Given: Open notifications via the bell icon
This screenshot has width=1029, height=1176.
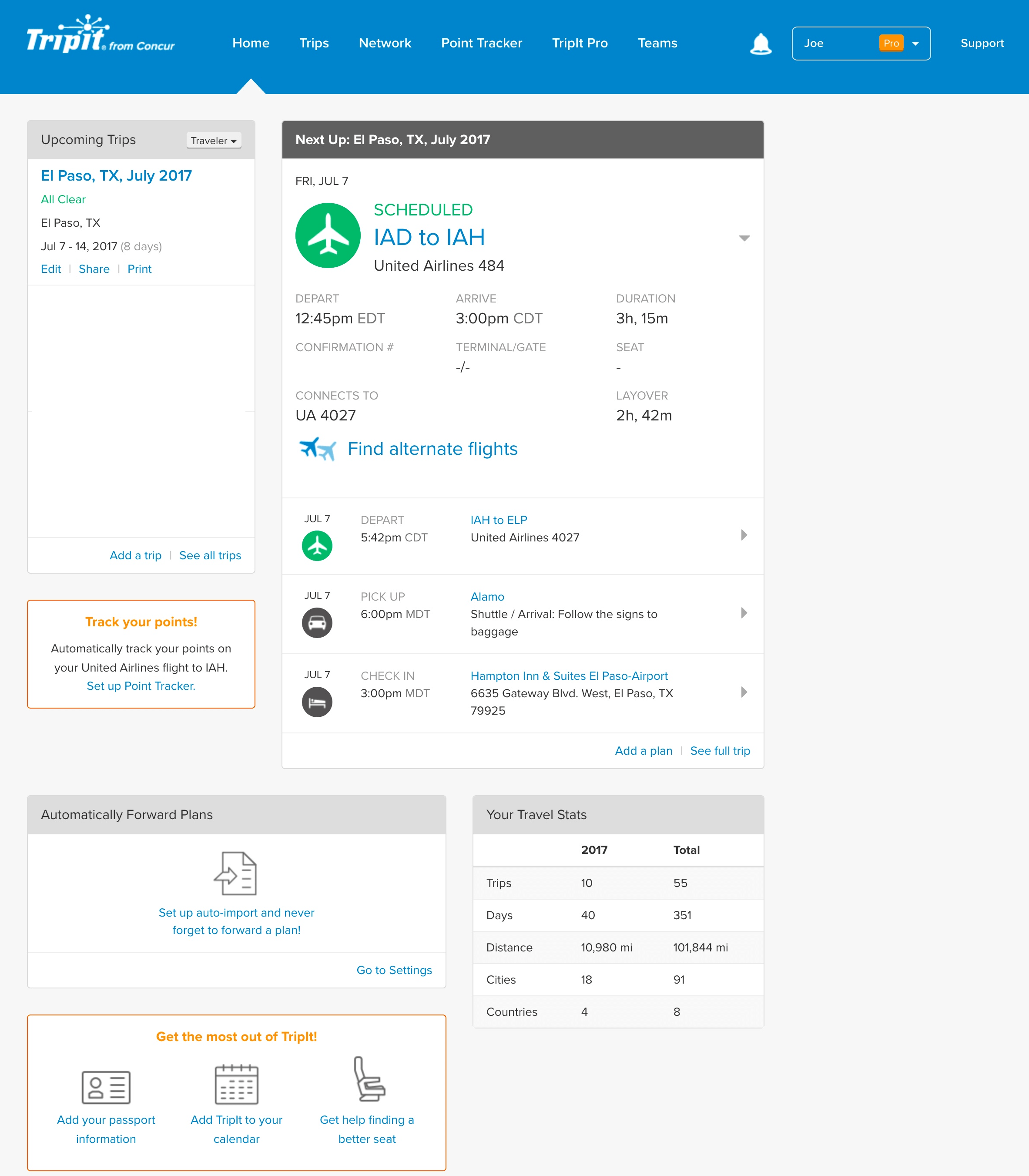Looking at the screenshot, I should point(761,43).
